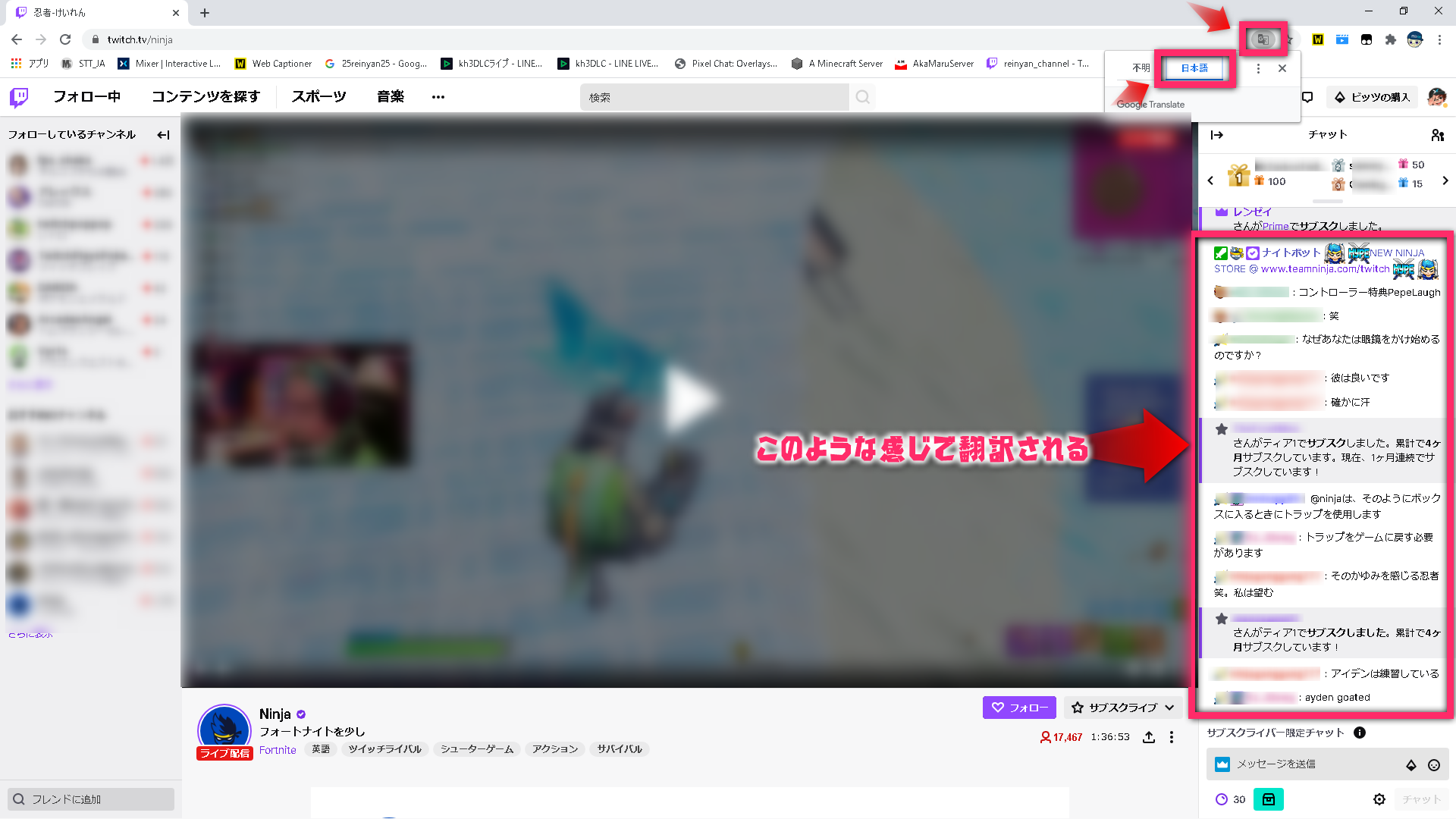
Task: Click the channel points chest icon
Action: [1268, 798]
